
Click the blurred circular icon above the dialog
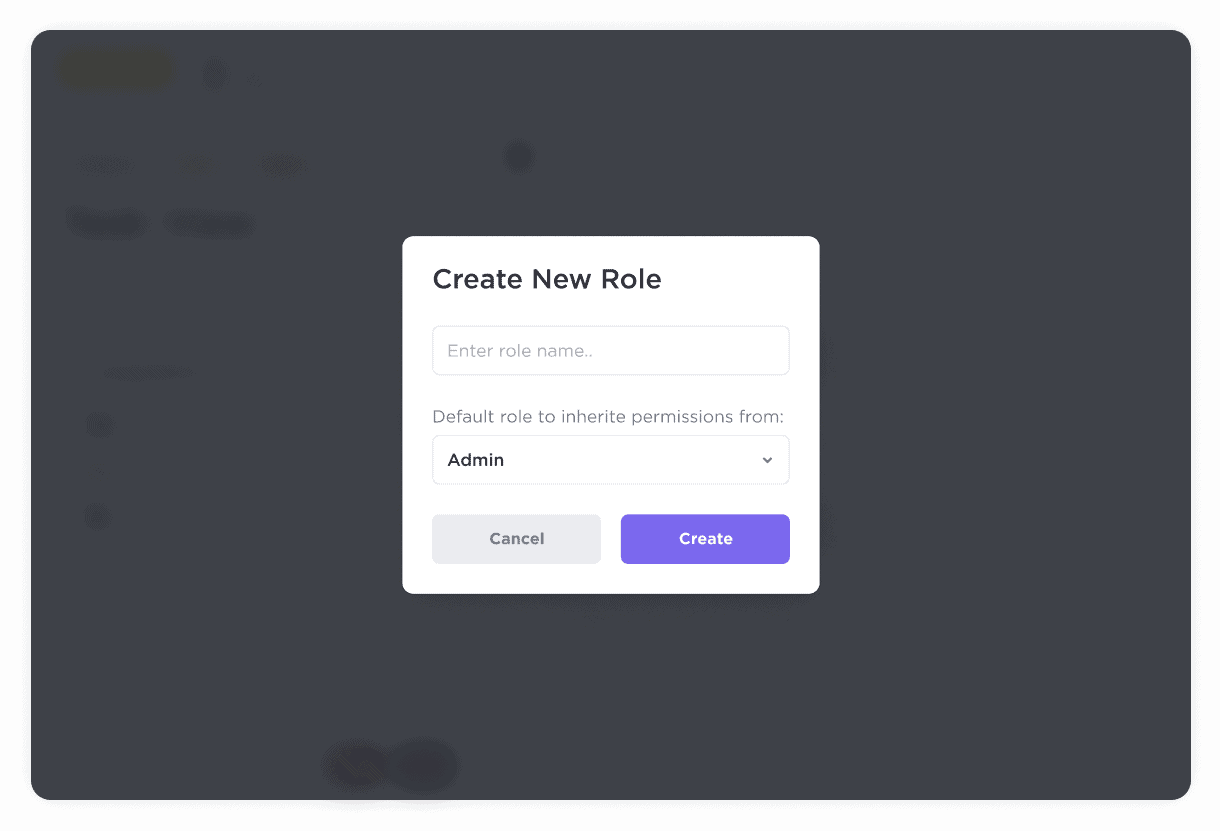[x=518, y=156]
